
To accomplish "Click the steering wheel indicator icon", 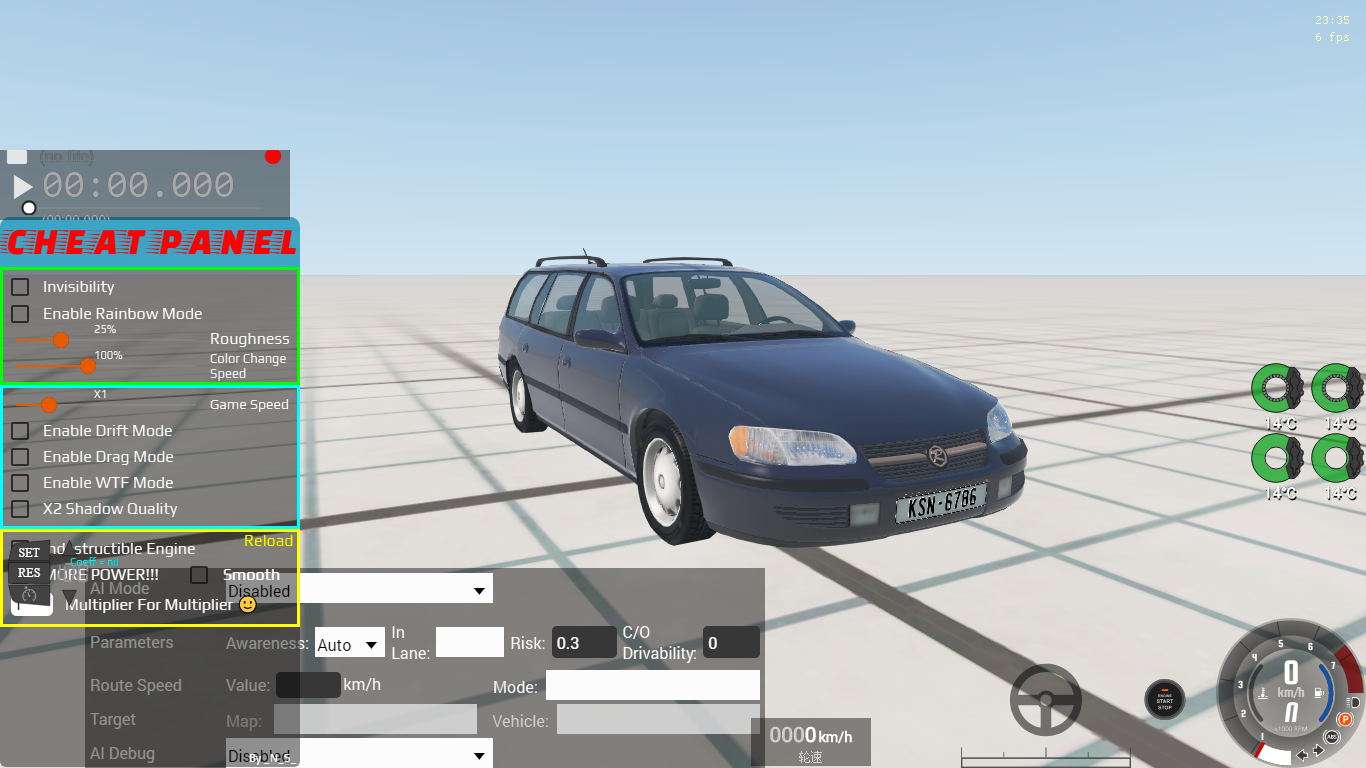I will pos(1046,700).
